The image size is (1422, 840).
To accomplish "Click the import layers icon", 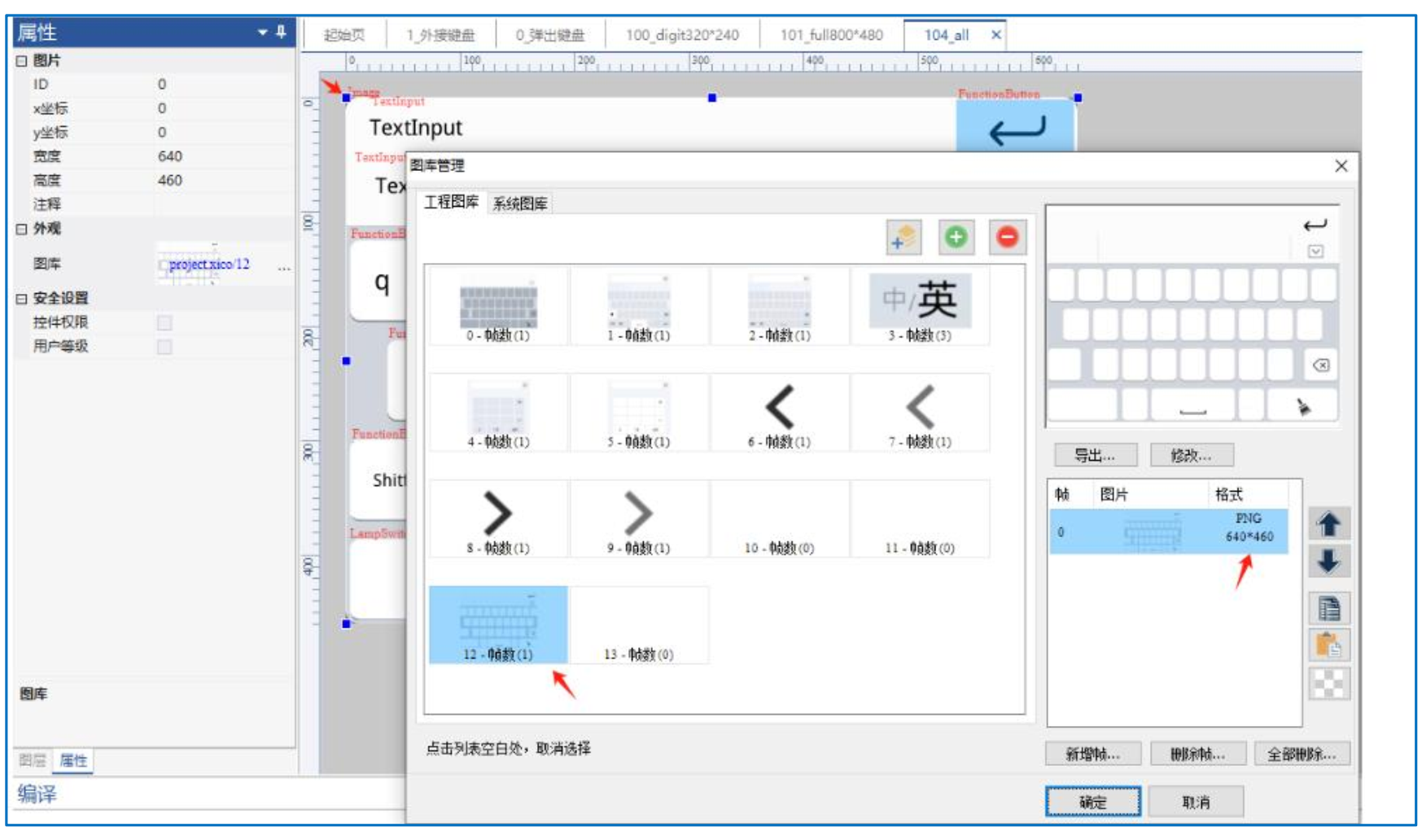I will 904,238.
